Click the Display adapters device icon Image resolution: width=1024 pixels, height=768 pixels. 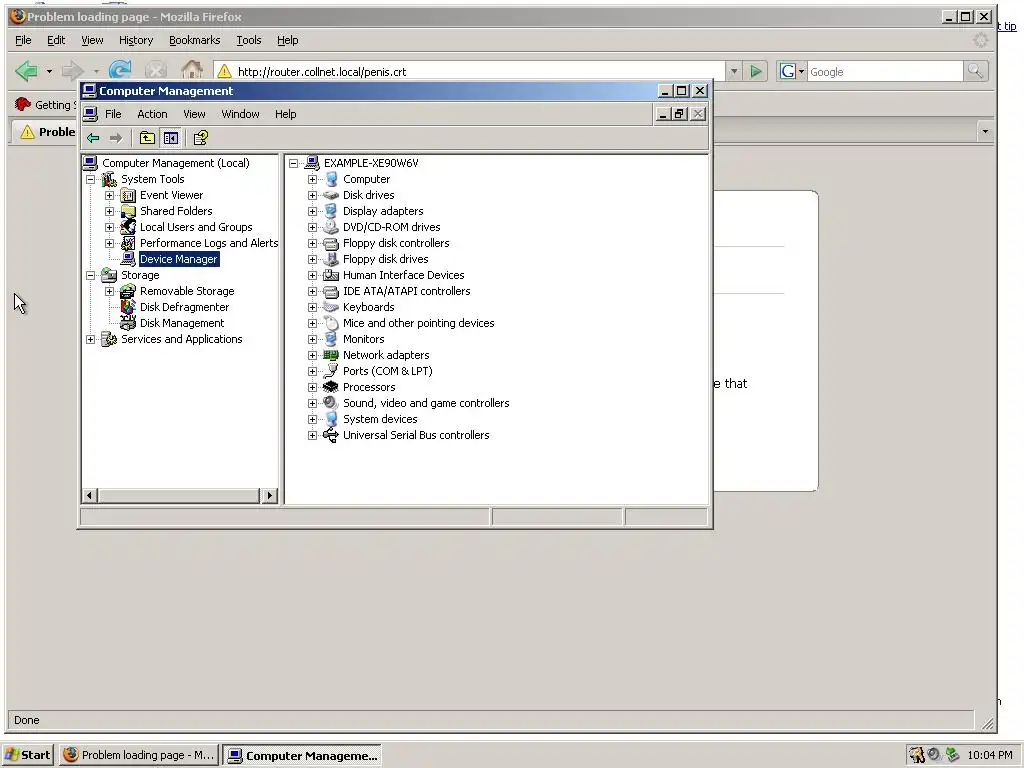[x=331, y=211]
